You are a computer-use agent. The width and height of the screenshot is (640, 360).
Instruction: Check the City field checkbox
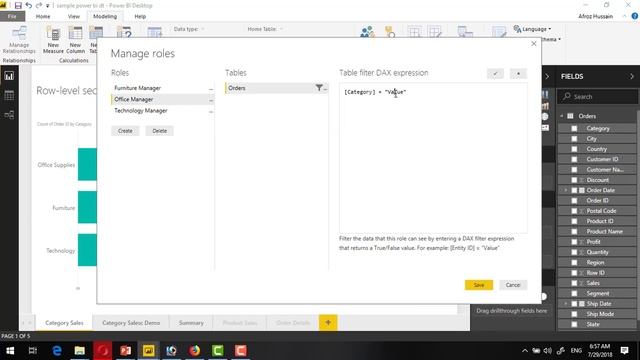pos(574,139)
